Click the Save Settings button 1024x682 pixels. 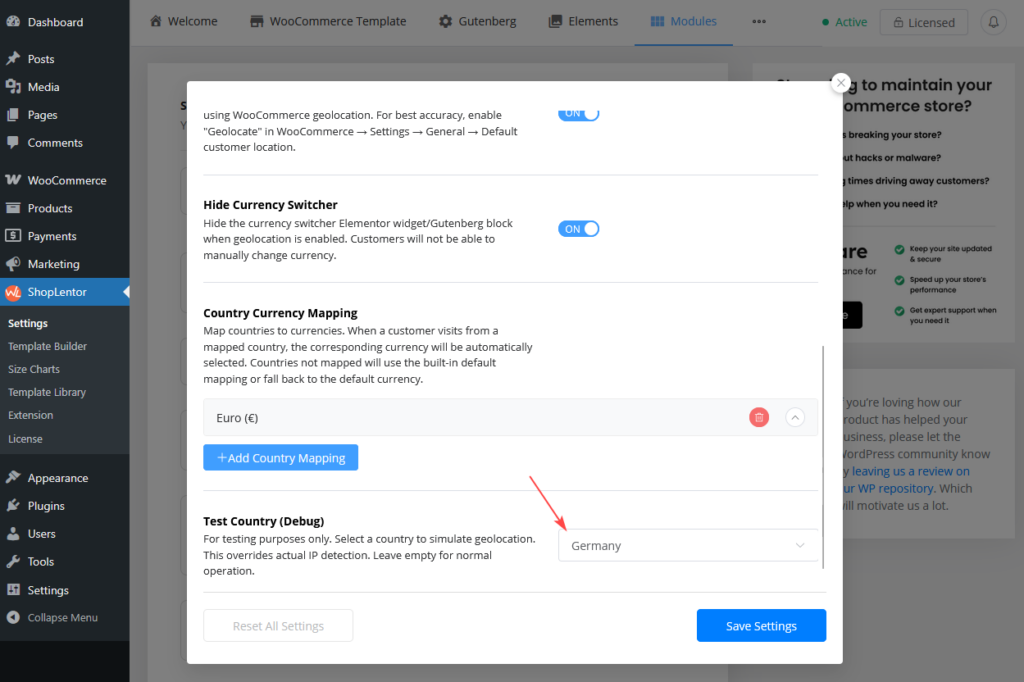pyautogui.click(x=761, y=626)
